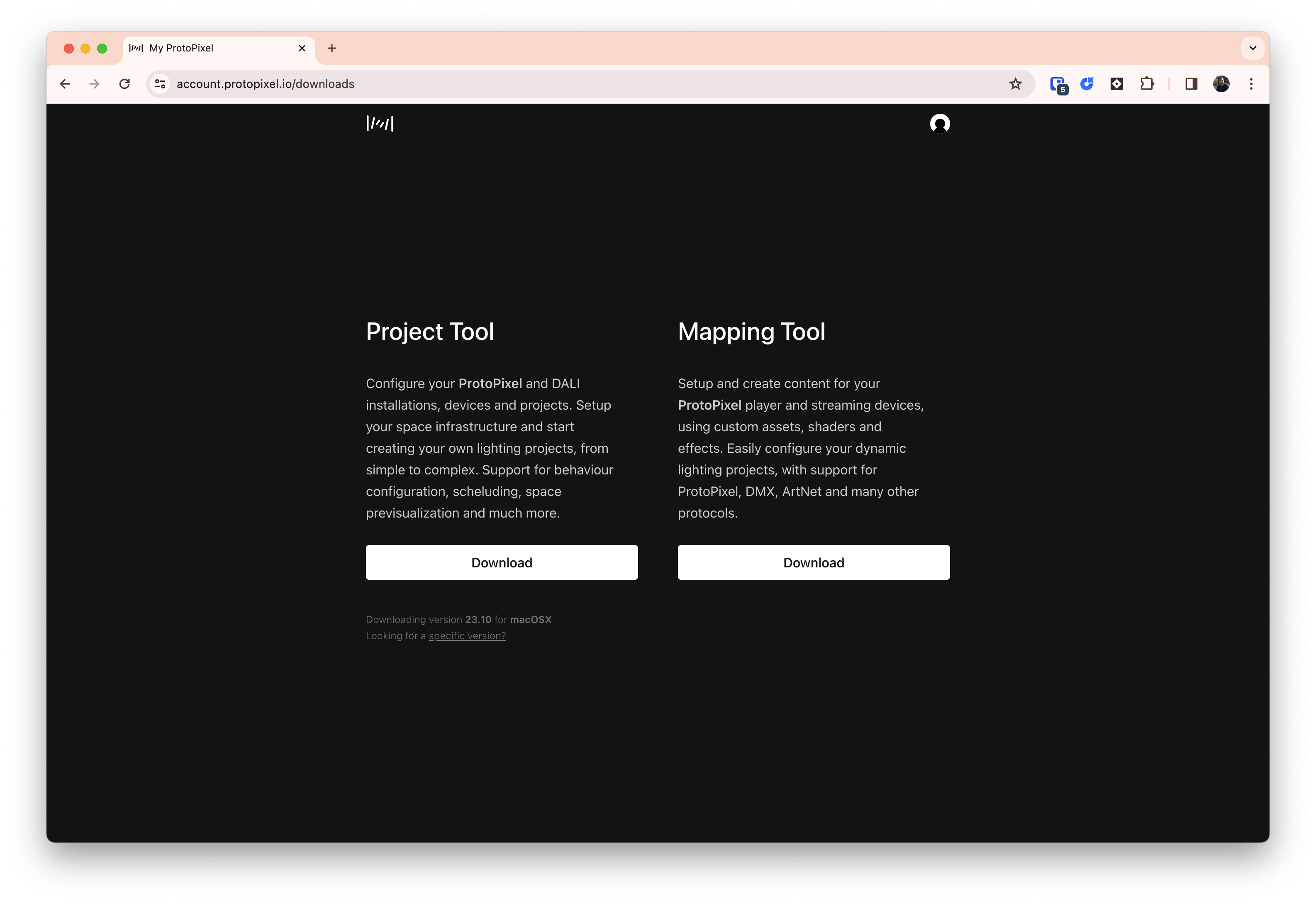1316x904 pixels.
Task: Reload the downloads page
Action: 125,83
